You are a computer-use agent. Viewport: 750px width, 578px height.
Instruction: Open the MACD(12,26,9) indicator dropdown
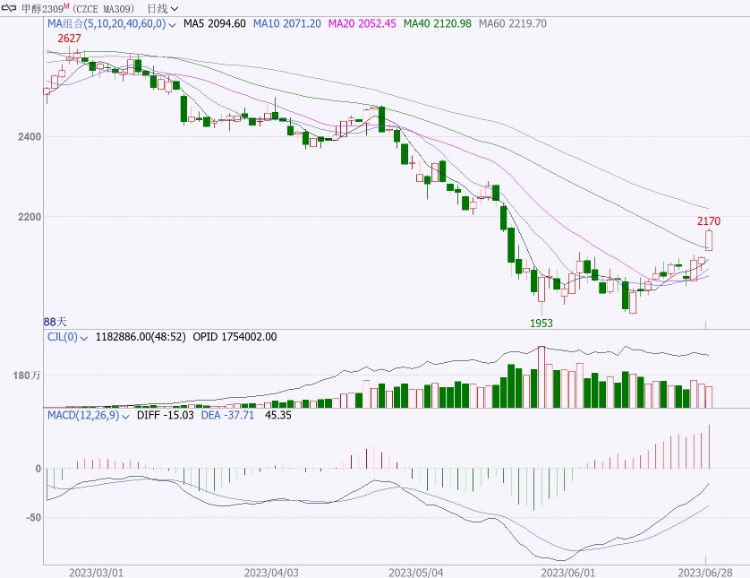click(x=126, y=416)
